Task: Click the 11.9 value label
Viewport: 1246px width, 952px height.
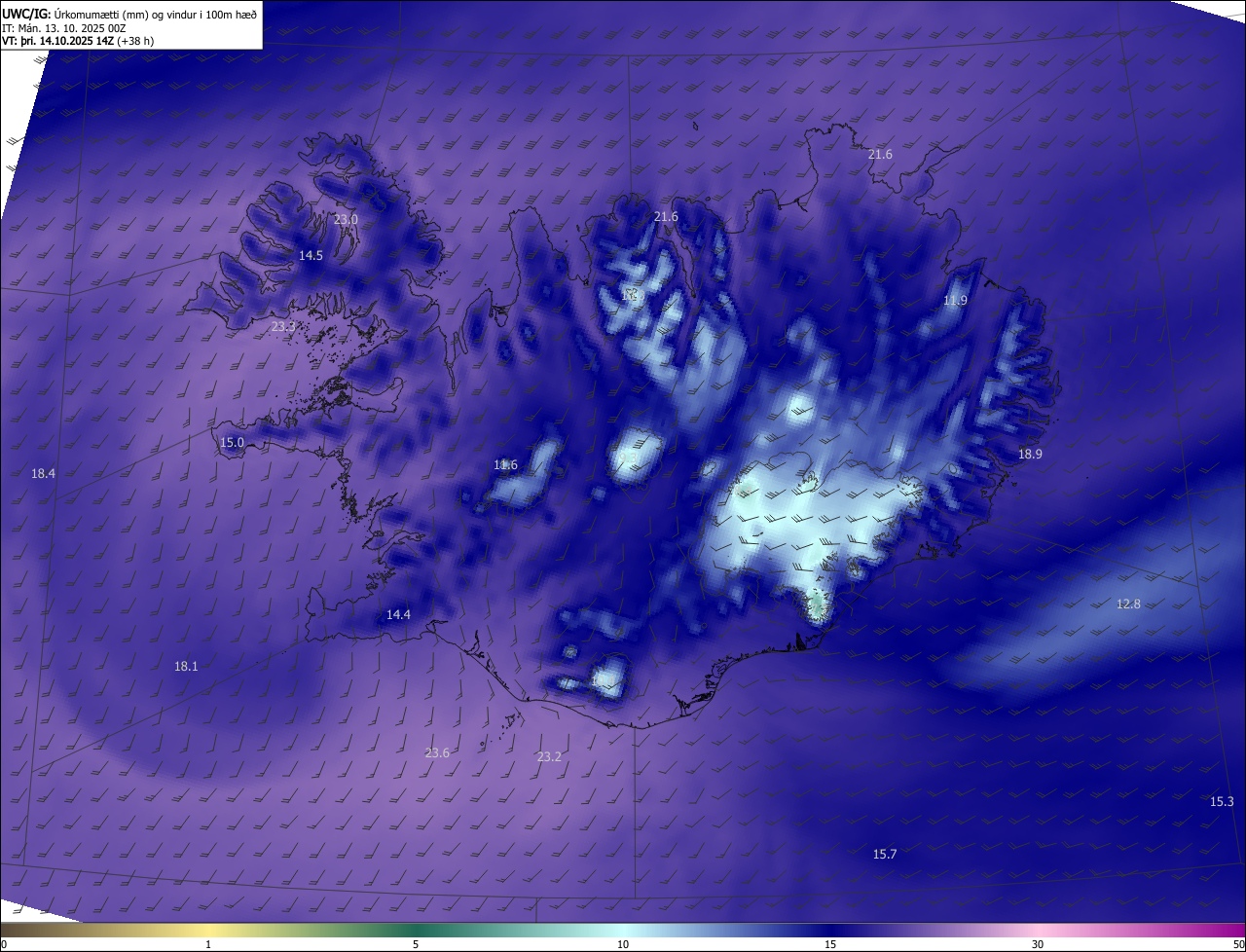Action: (955, 301)
